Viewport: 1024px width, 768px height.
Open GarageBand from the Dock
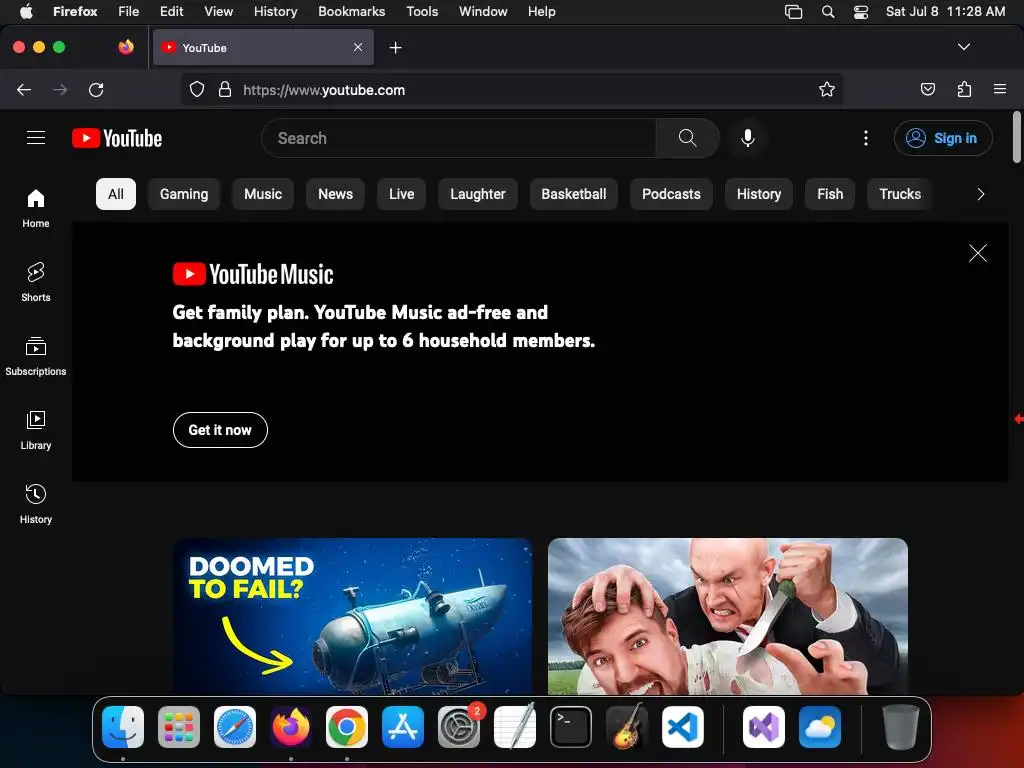click(x=627, y=727)
